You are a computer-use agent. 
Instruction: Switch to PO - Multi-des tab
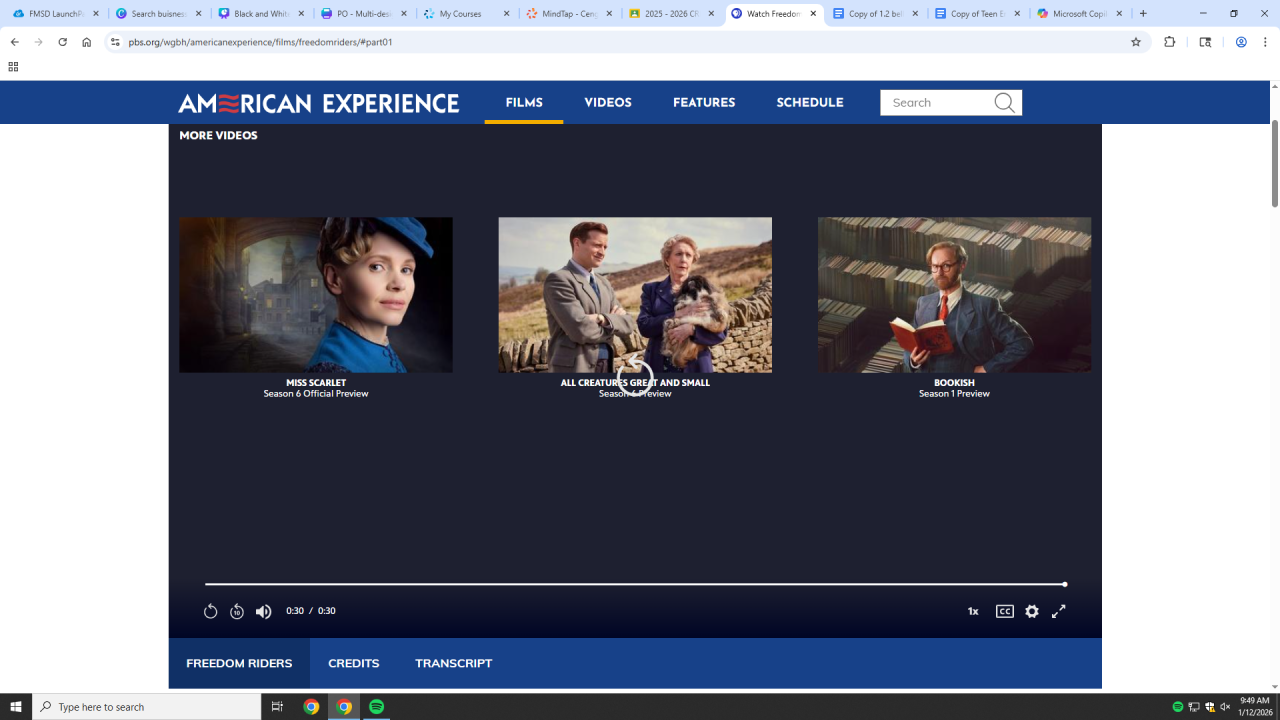coord(363,14)
